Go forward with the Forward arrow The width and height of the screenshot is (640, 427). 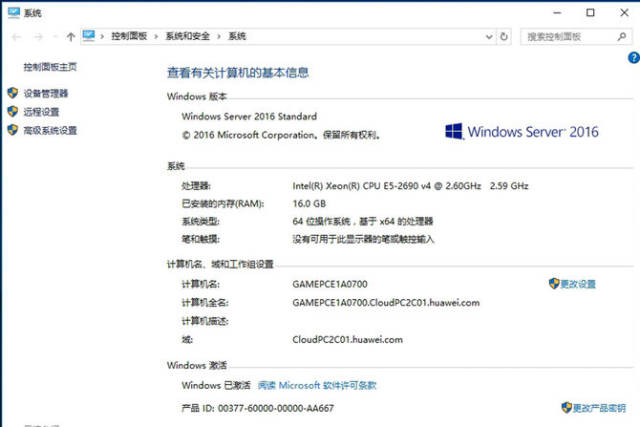coord(38,37)
